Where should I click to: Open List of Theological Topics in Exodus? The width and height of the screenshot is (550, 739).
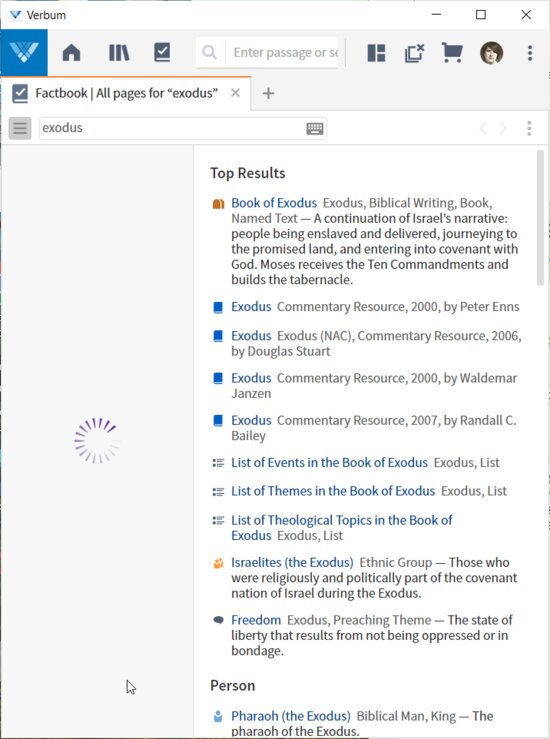[341, 527]
